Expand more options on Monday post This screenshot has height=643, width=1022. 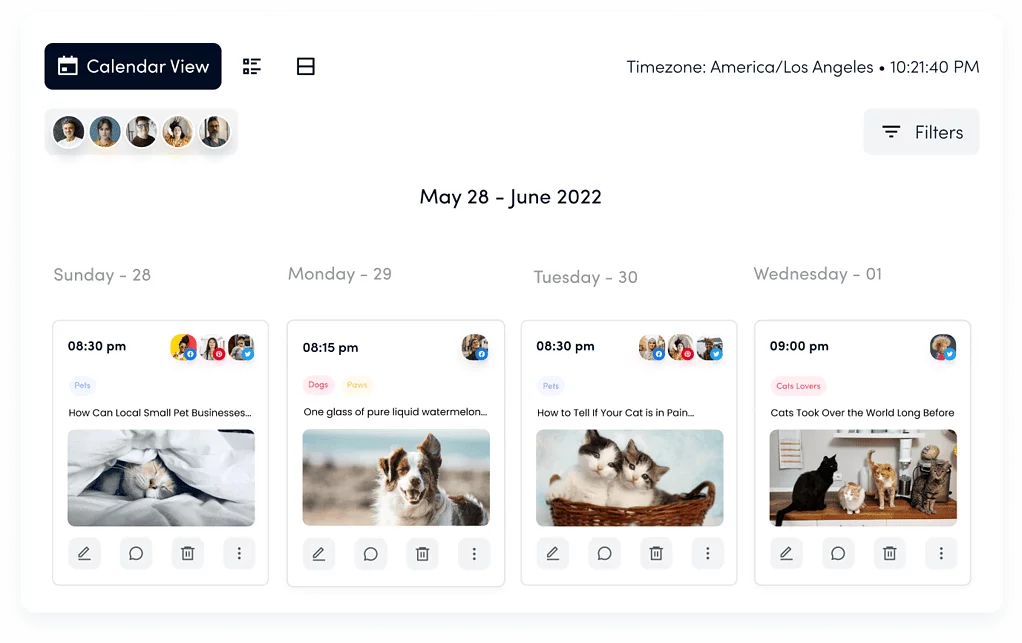point(474,554)
